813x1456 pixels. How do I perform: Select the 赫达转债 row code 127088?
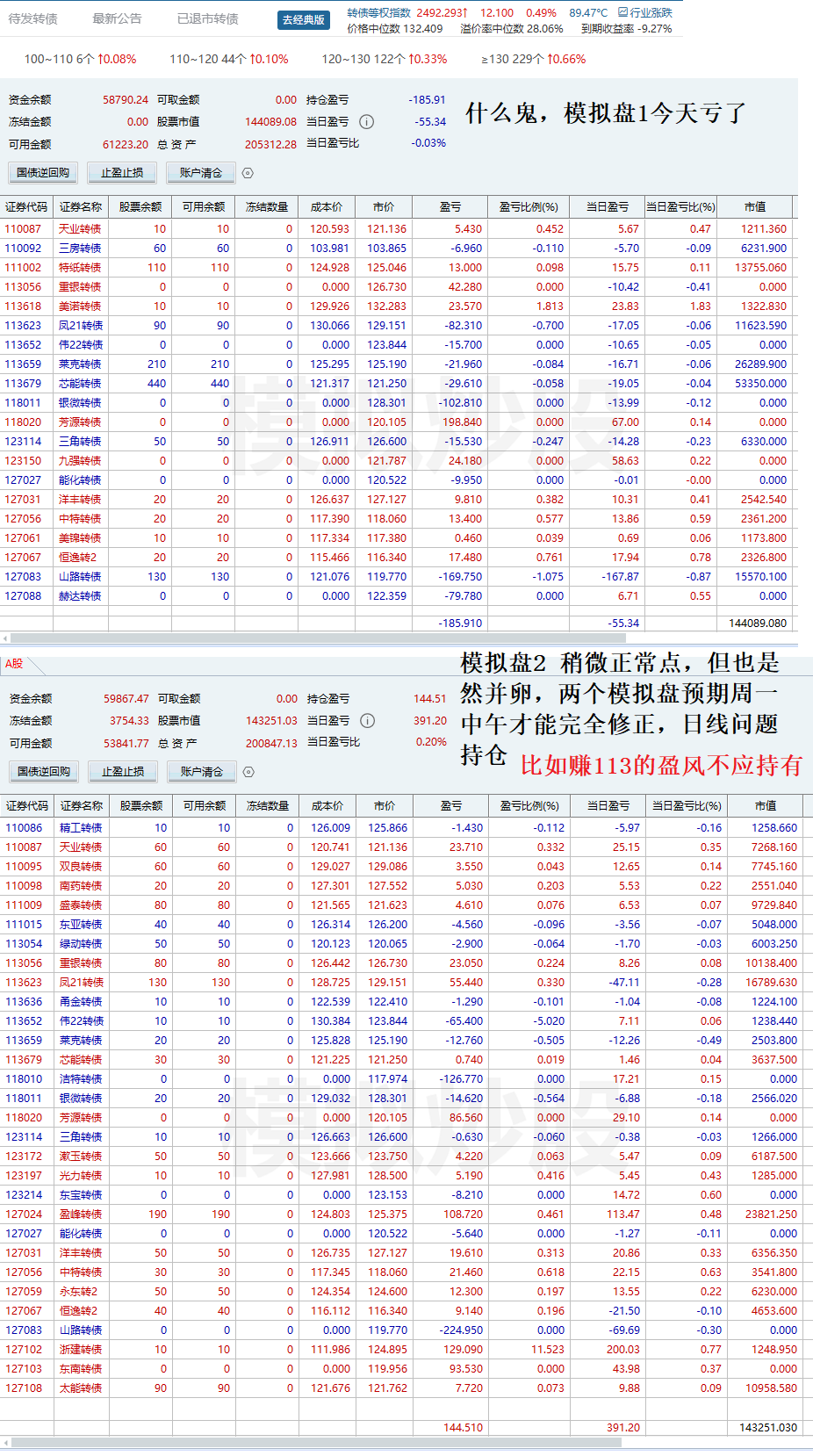23,596
